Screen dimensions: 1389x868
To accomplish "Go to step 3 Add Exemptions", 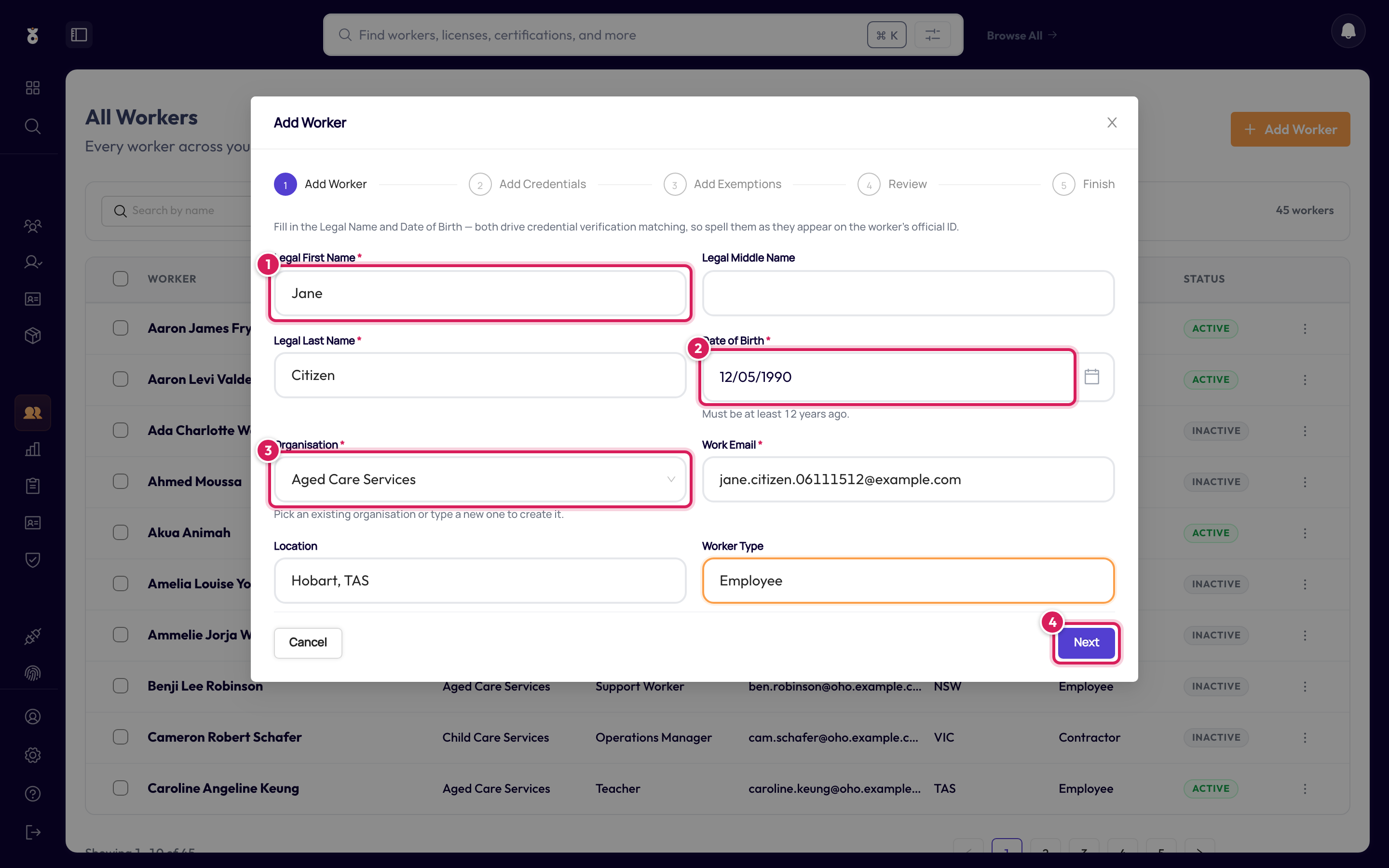I will pyautogui.click(x=722, y=184).
